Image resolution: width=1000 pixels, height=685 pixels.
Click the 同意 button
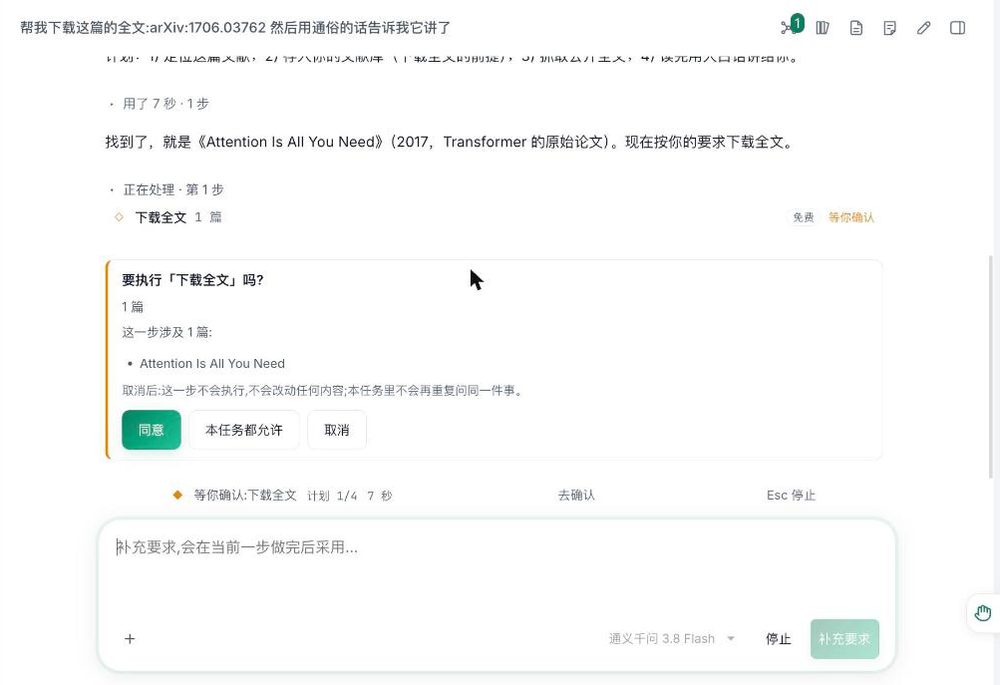[x=151, y=430]
